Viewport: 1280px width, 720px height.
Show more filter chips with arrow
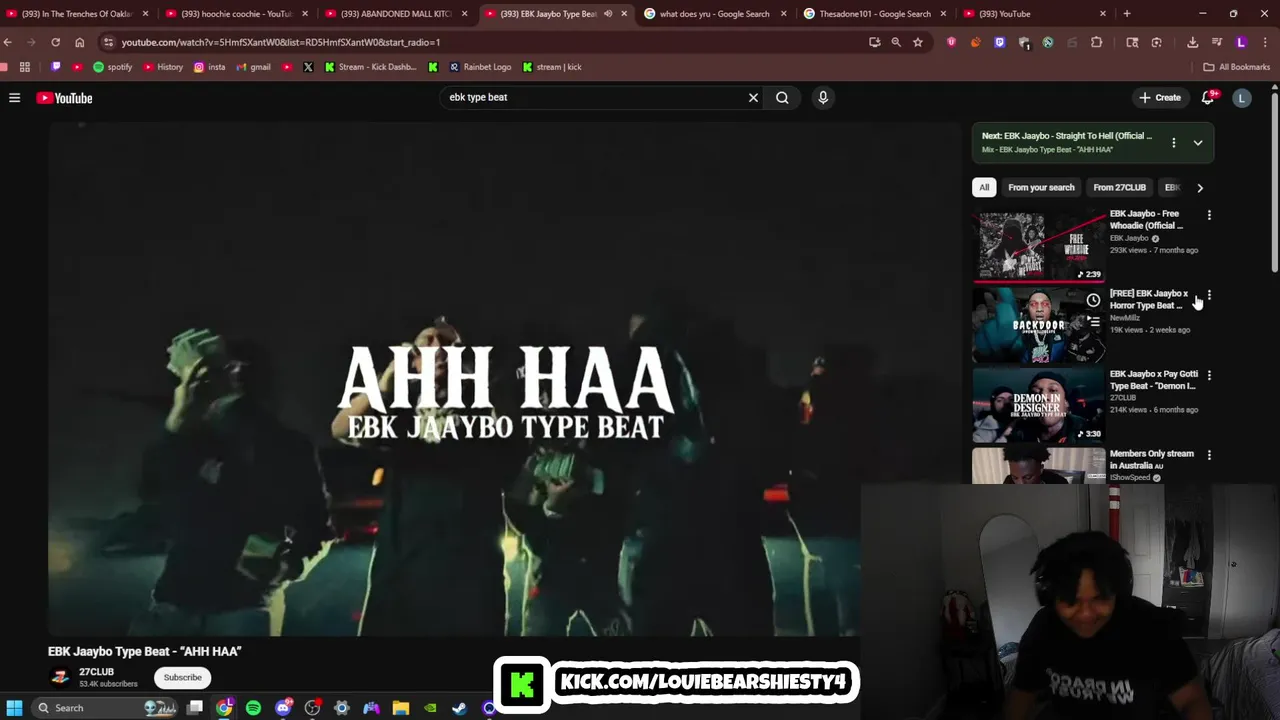coord(1200,187)
